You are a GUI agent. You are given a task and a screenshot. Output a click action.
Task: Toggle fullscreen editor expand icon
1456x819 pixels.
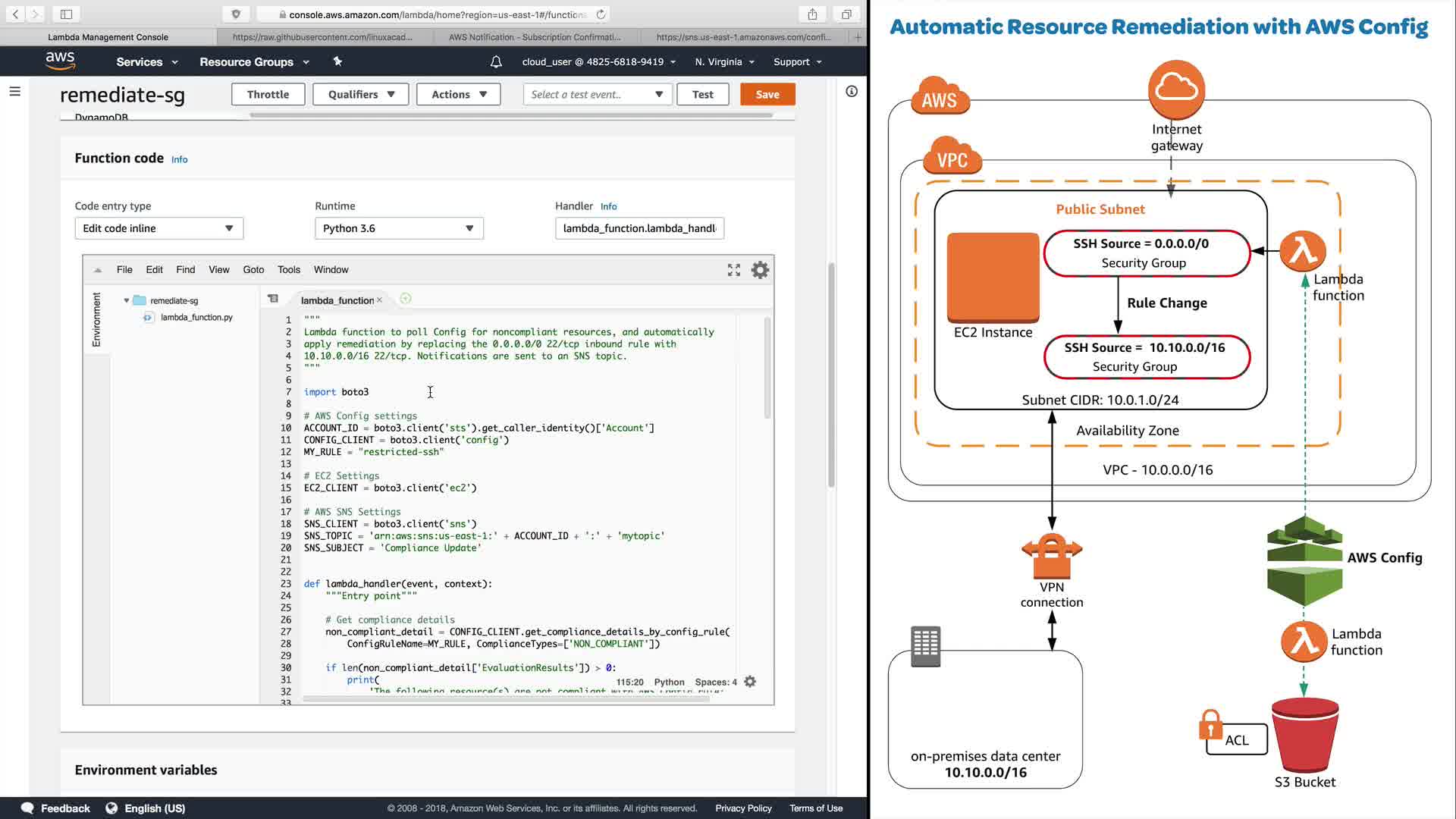point(733,270)
